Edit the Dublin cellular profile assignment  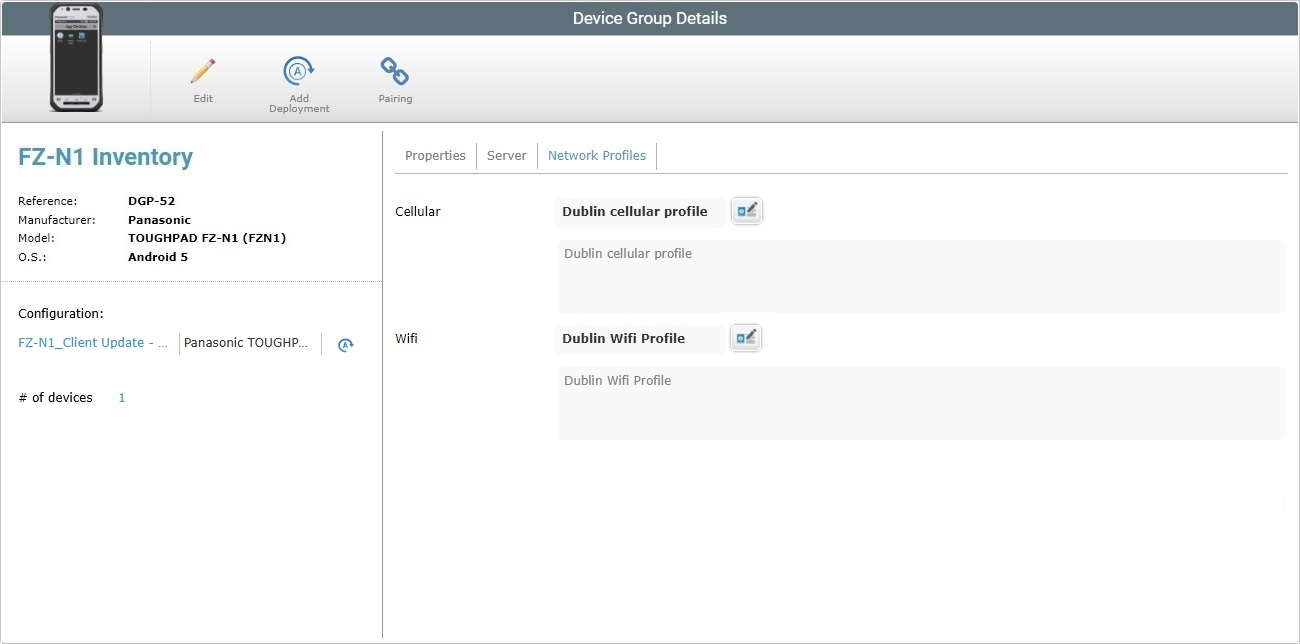(746, 210)
